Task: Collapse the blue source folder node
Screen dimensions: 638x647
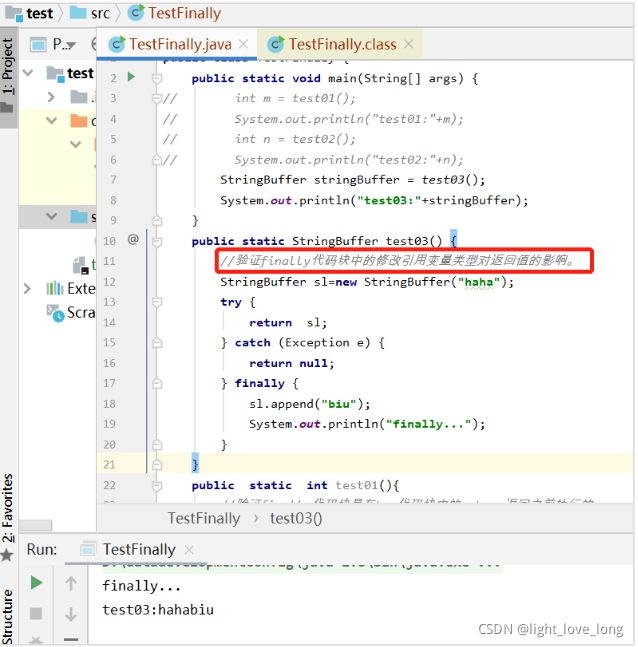Action: [51, 216]
